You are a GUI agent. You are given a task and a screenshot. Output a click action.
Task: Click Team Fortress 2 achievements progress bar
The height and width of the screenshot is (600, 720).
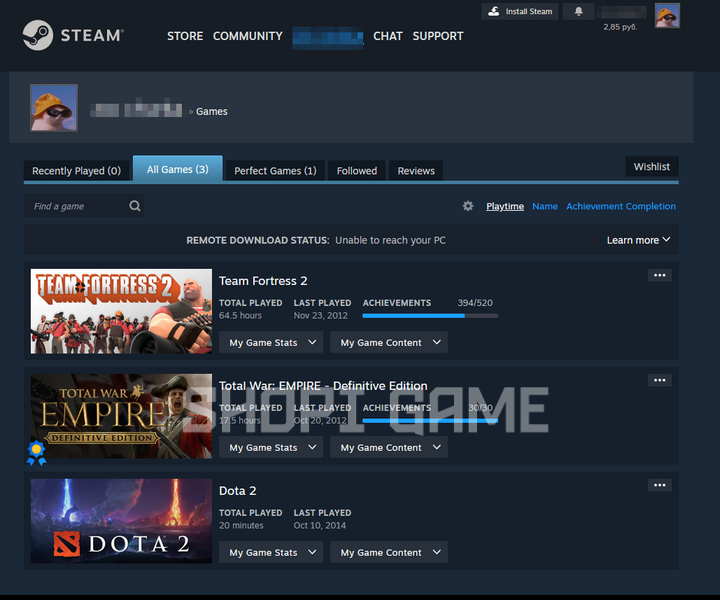click(x=430, y=316)
